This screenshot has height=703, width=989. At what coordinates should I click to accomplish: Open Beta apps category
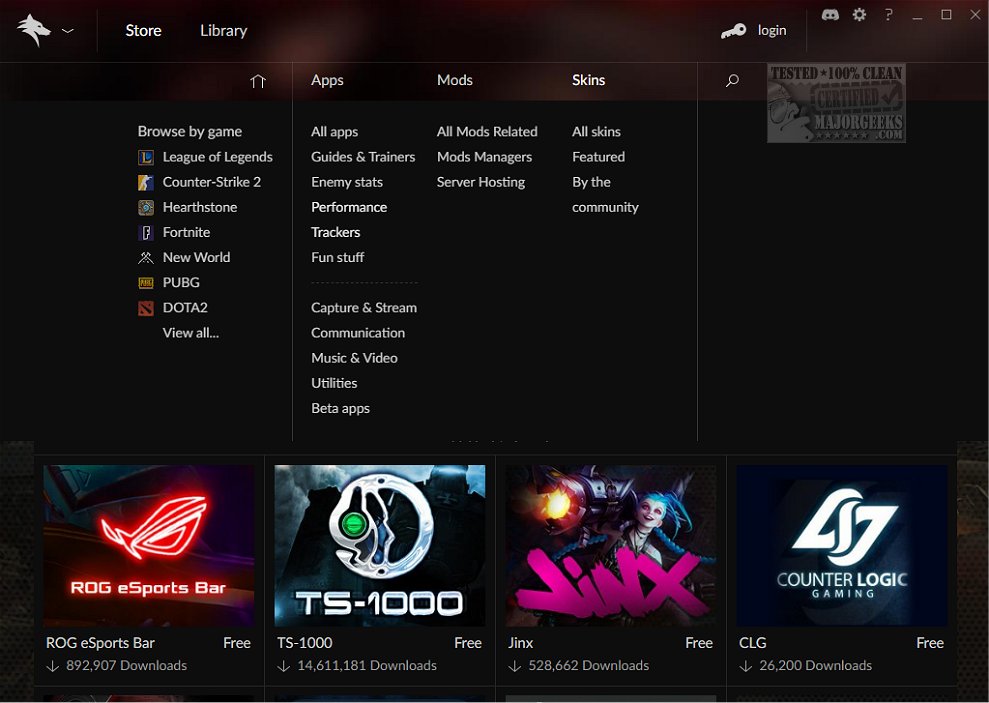point(340,409)
